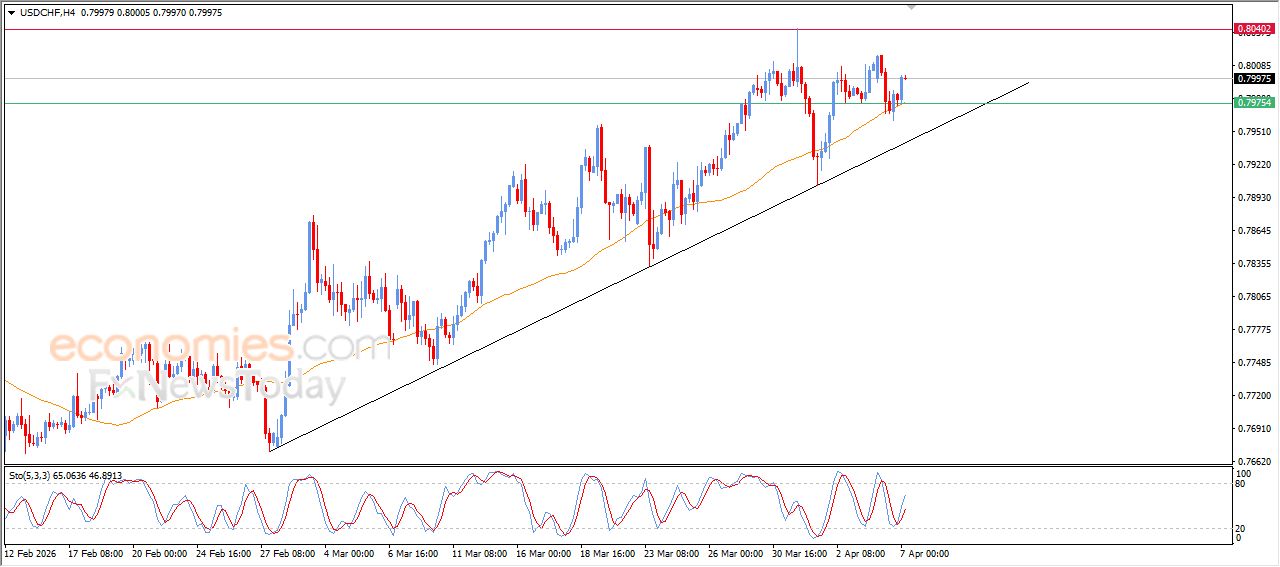
Task: Click the 0.78065 price axis value
Action: 1254,296
